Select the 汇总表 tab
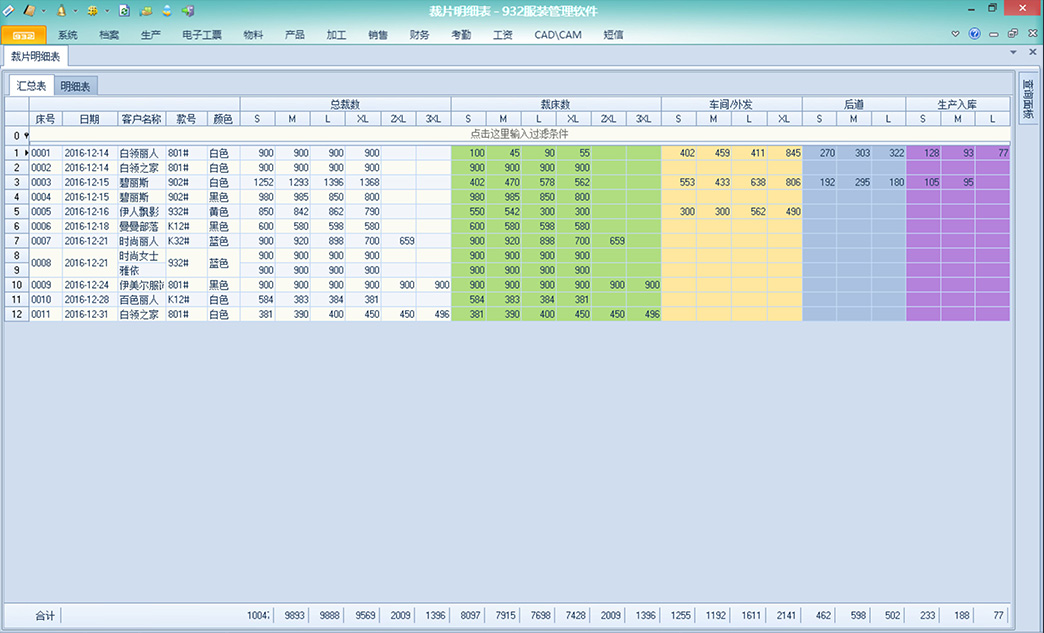Screen dimensions: 1044x633 (x=31, y=87)
